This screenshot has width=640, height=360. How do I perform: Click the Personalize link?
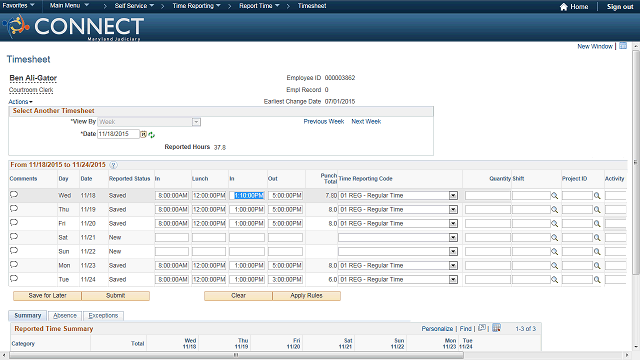tap(437, 329)
